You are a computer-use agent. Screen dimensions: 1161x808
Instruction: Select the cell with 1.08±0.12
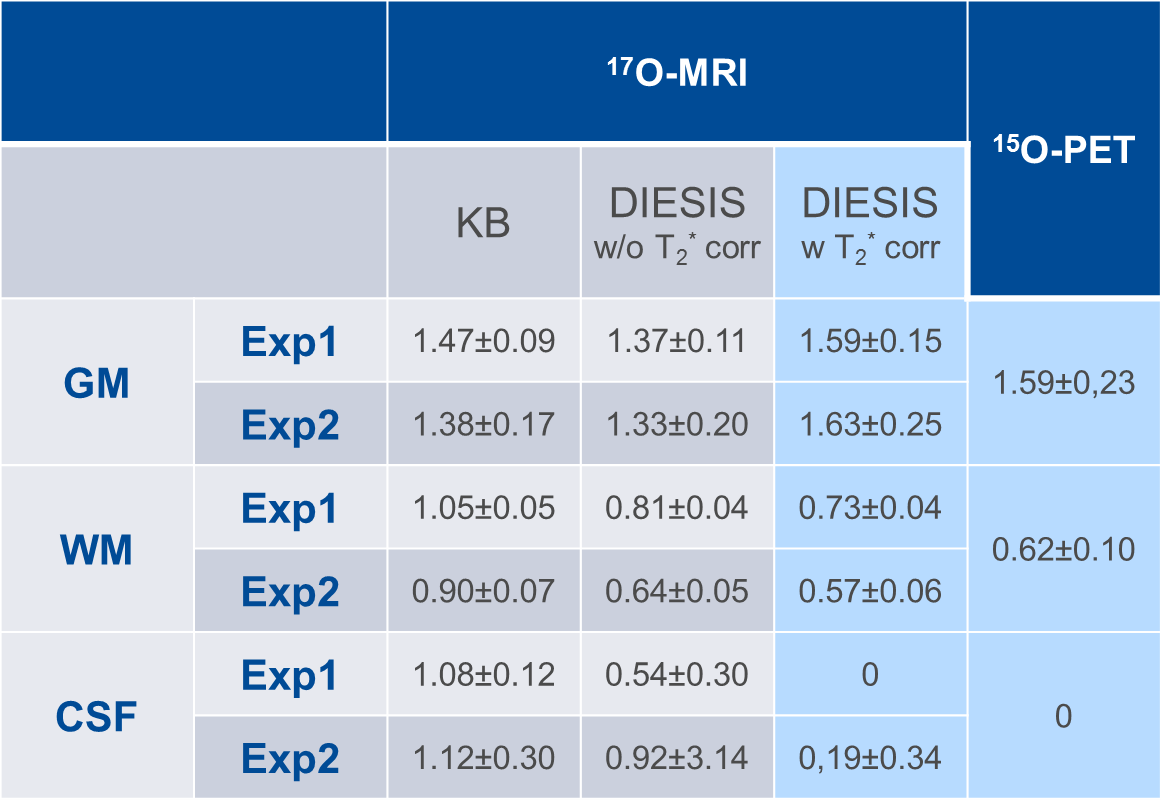[483, 675]
